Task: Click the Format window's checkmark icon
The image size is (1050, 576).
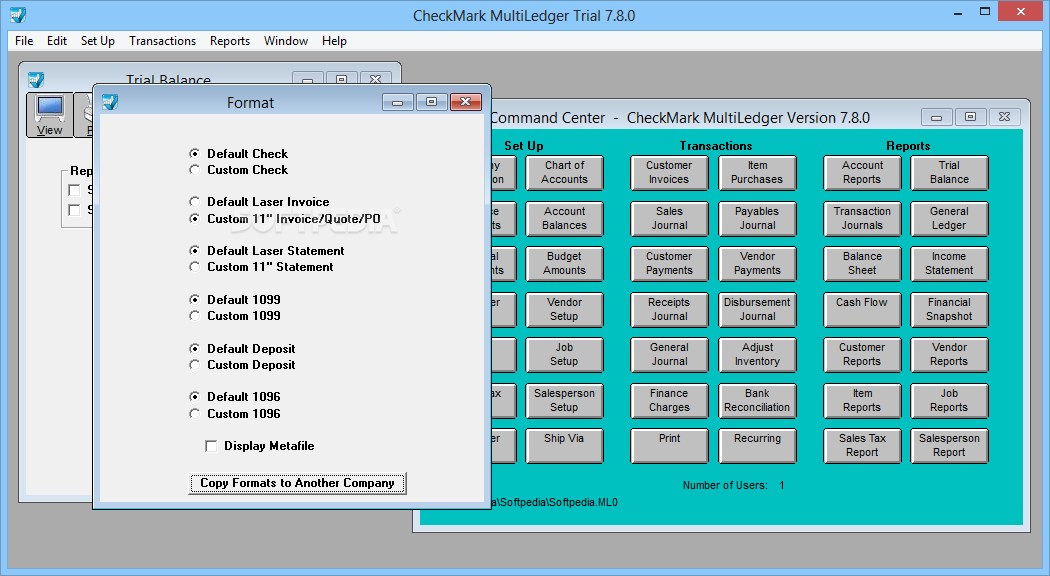Action: (110, 102)
